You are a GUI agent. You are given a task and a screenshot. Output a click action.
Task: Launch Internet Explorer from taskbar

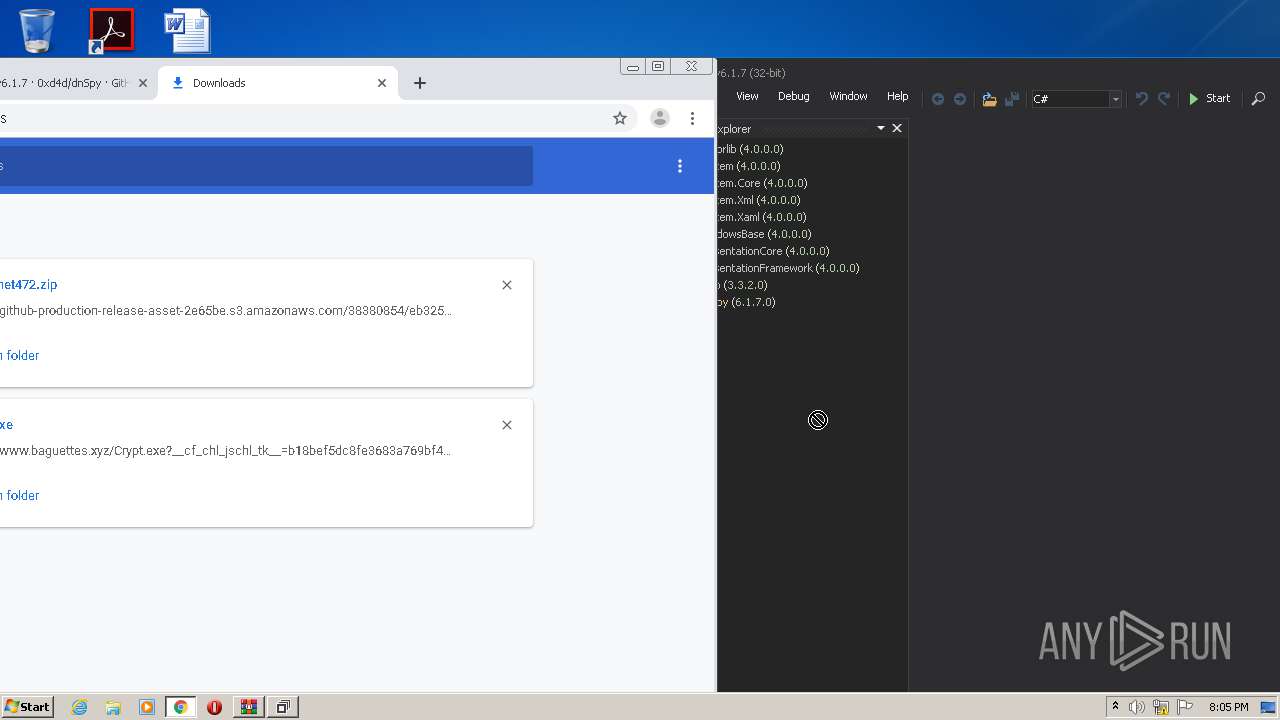click(x=80, y=707)
